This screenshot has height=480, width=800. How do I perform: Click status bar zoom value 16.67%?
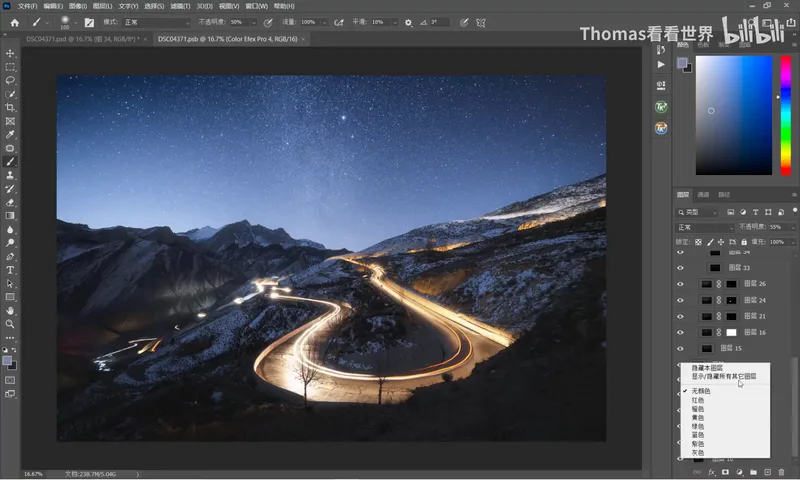[x=33, y=474]
